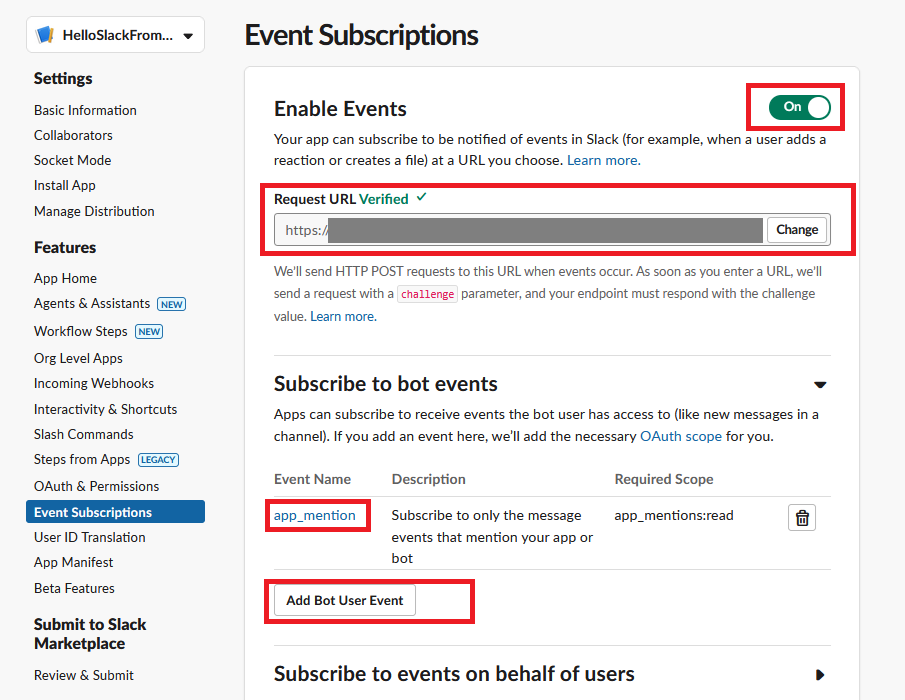Click the HelloSlackFrom app logo icon
Screen dimensions: 905x700
tap(45, 35)
